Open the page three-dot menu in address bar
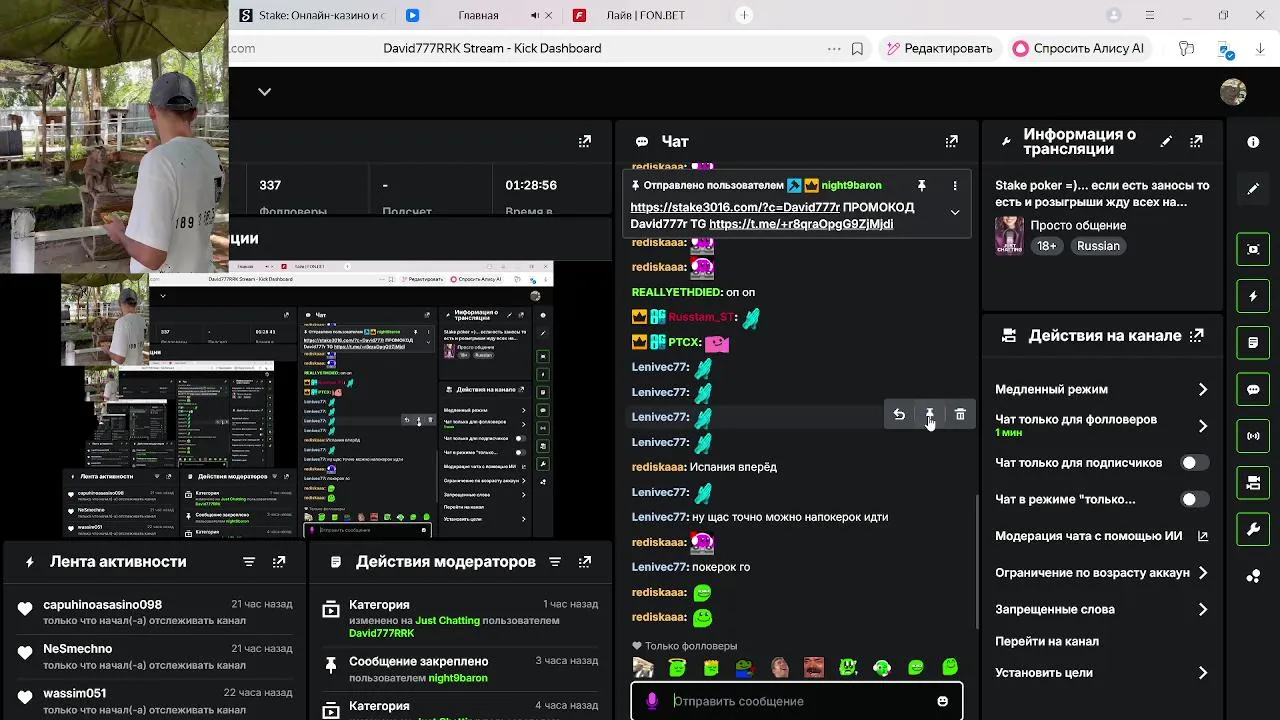Viewport: 1280px width, 720px height. (x=834, y=48)
